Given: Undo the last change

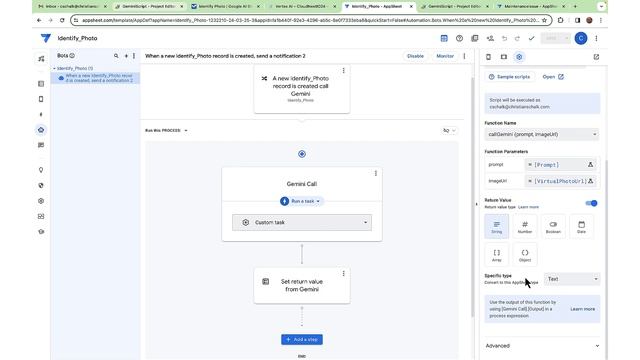Looking at the screenshot, I should coord(504,38).
